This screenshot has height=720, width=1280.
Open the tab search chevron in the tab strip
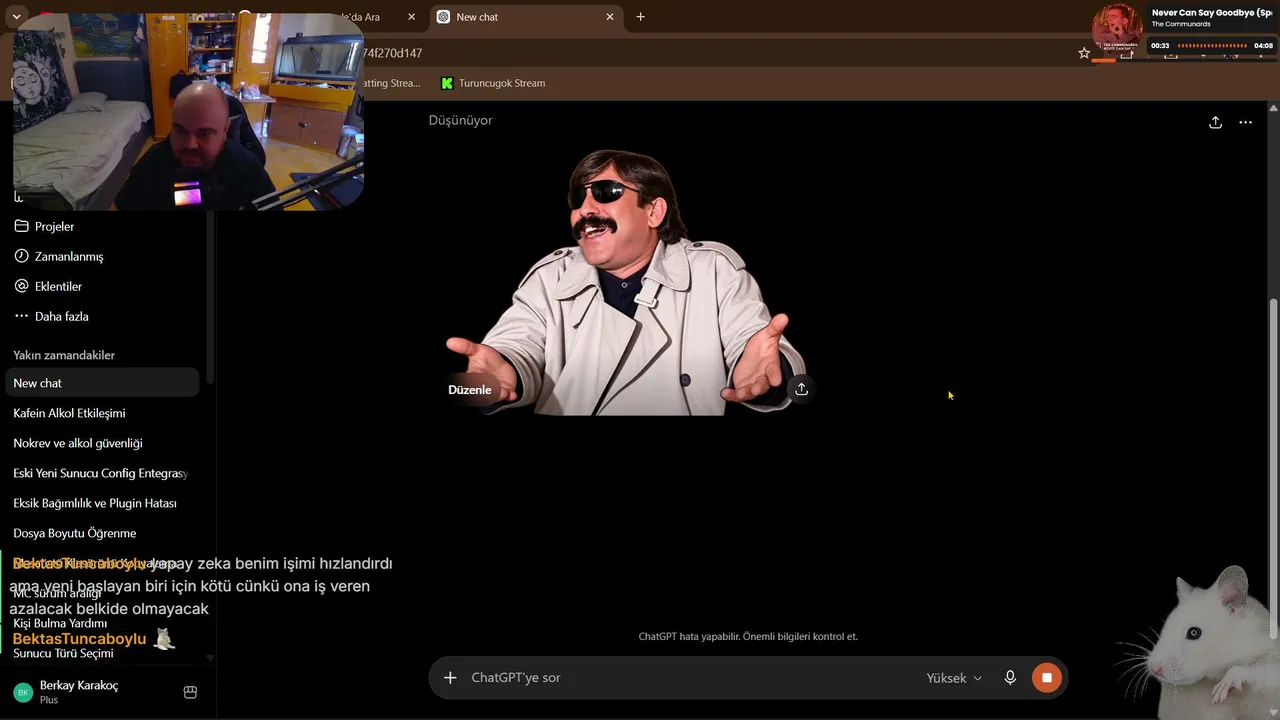17,17
